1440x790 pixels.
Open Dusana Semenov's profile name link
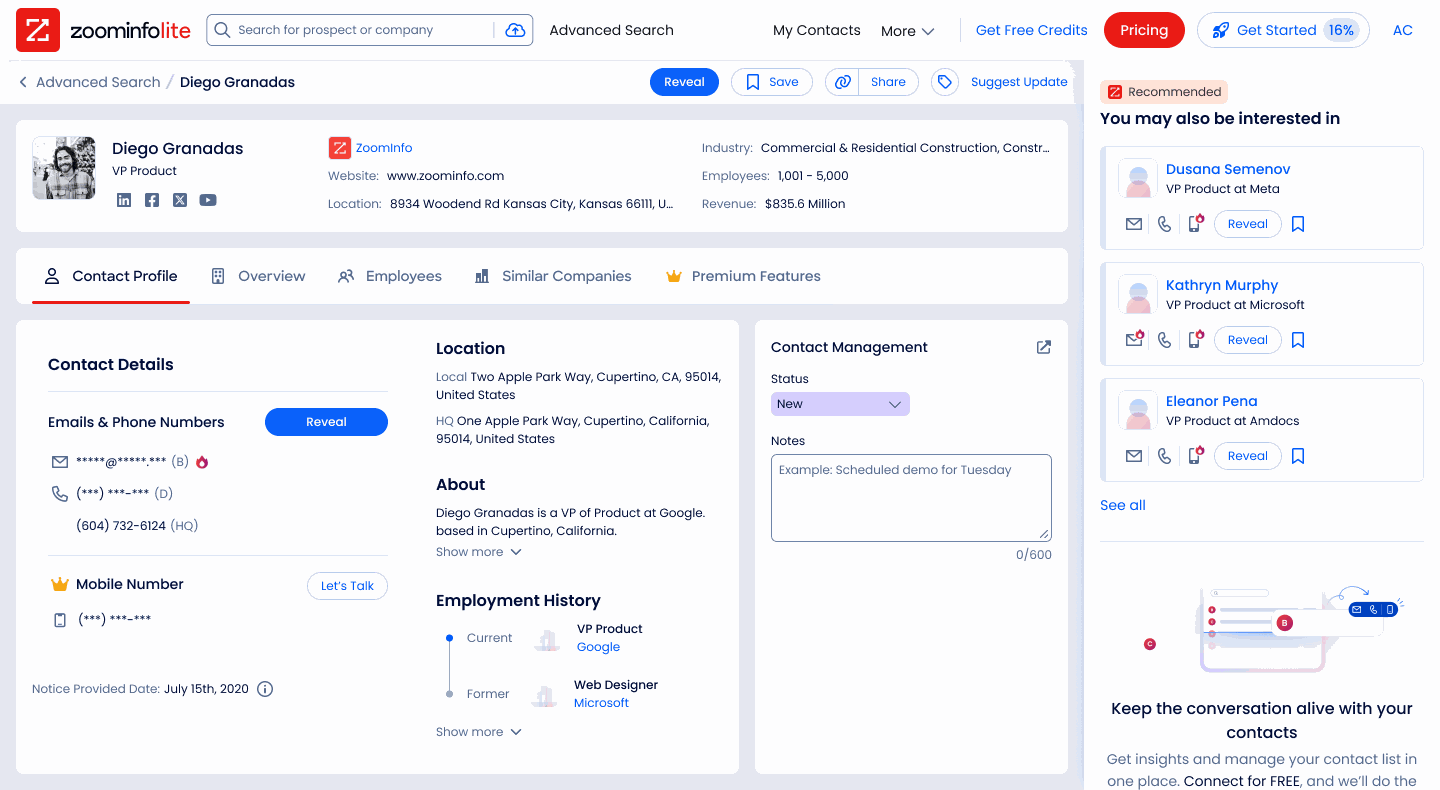1228,169
